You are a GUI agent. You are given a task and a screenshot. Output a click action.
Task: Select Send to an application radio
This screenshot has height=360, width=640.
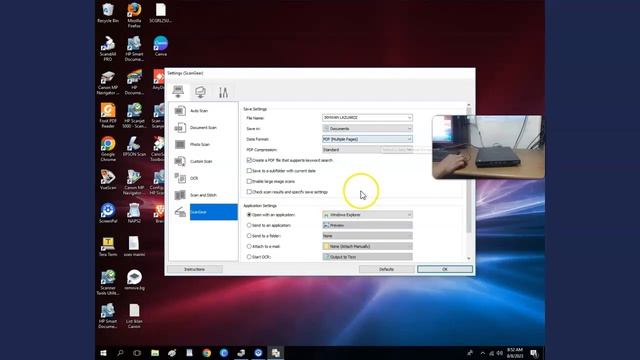pos(249,225)
